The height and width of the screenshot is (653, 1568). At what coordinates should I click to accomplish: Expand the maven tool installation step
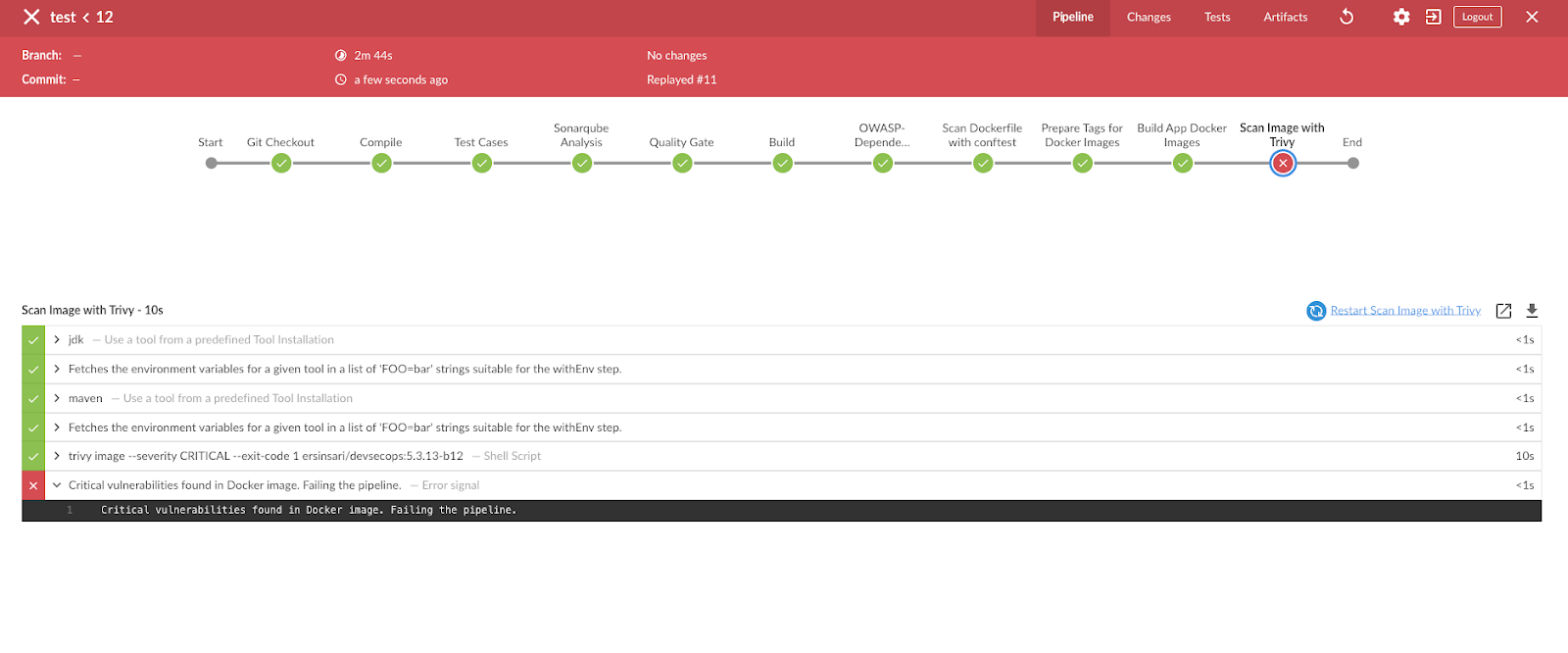pyautogui.click(x=57, y=398)
